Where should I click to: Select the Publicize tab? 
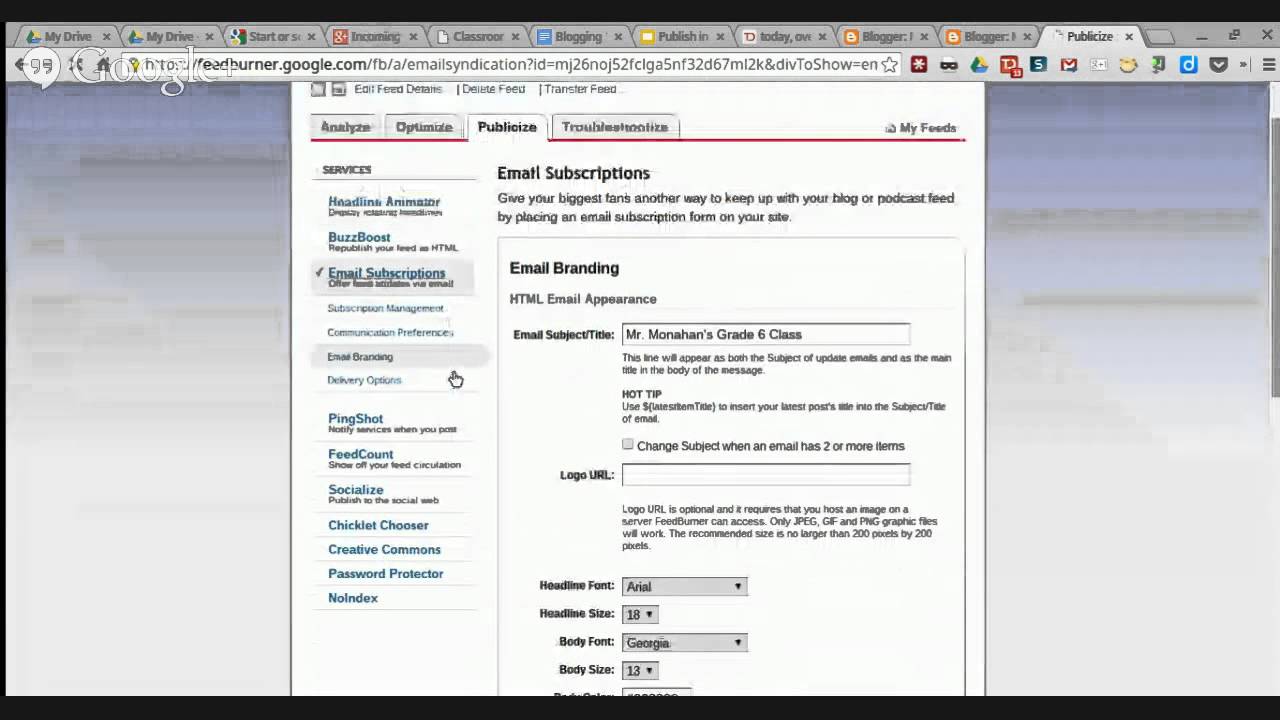point(507,127)
